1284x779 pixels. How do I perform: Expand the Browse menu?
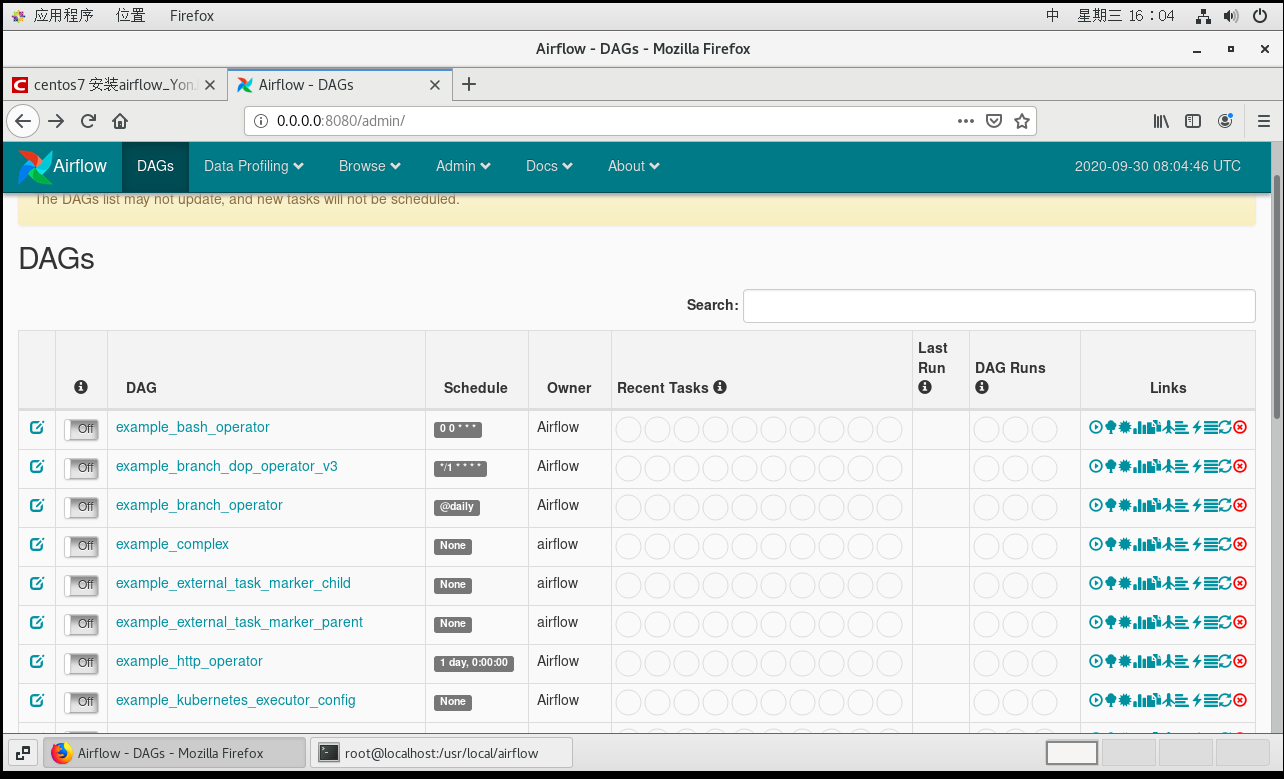click(370, 166)
